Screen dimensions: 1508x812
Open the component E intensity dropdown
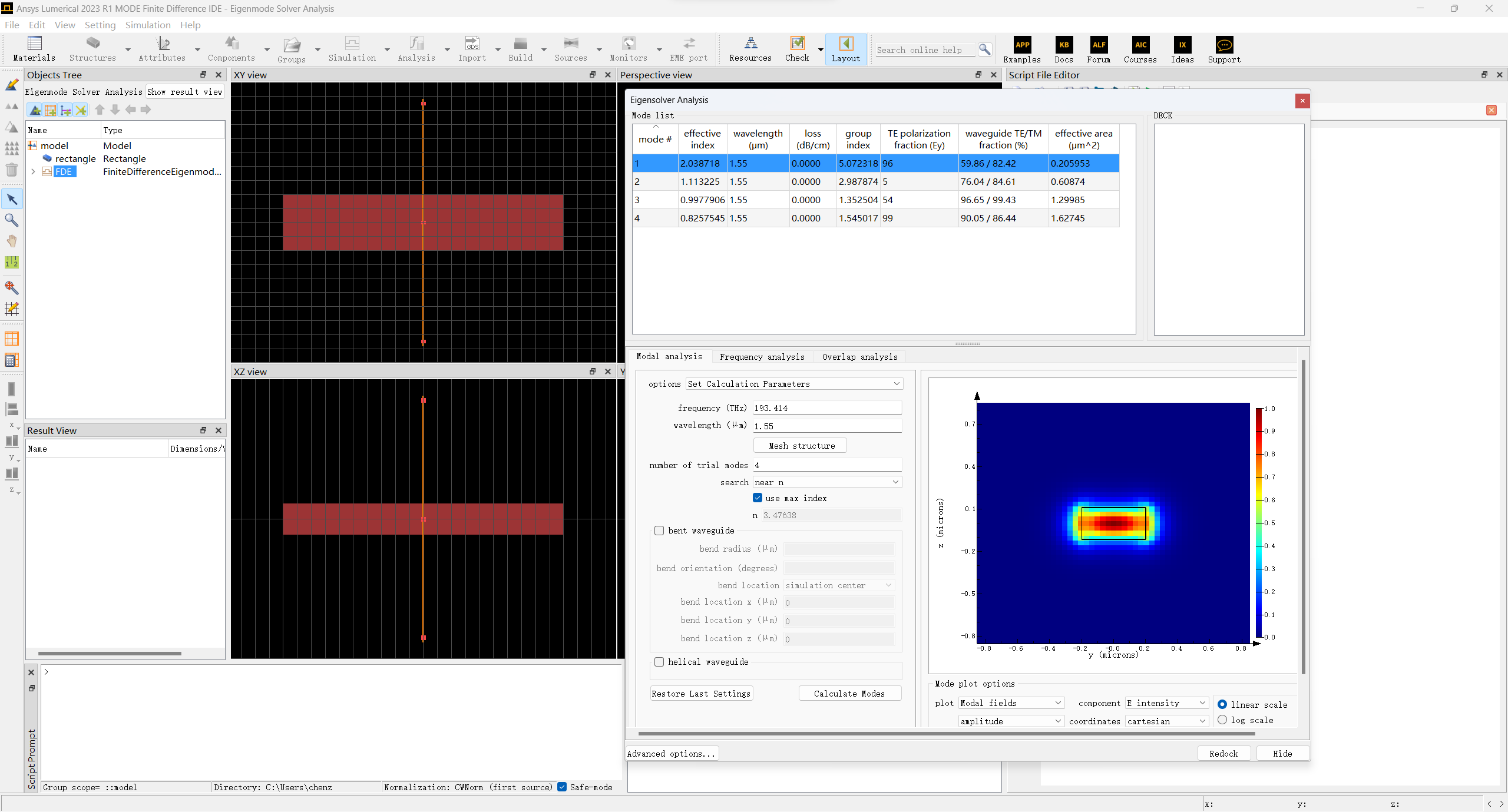click(1166, 703)
